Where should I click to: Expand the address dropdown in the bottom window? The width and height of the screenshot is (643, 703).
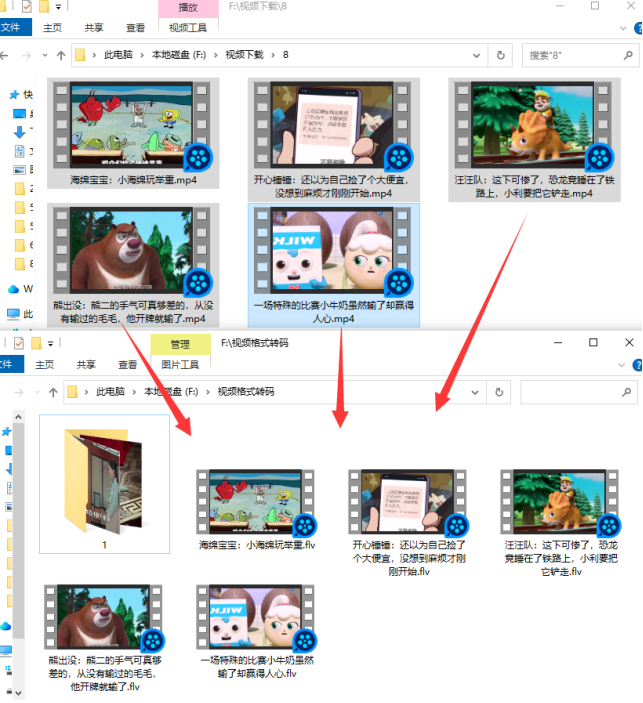(475, 392)
